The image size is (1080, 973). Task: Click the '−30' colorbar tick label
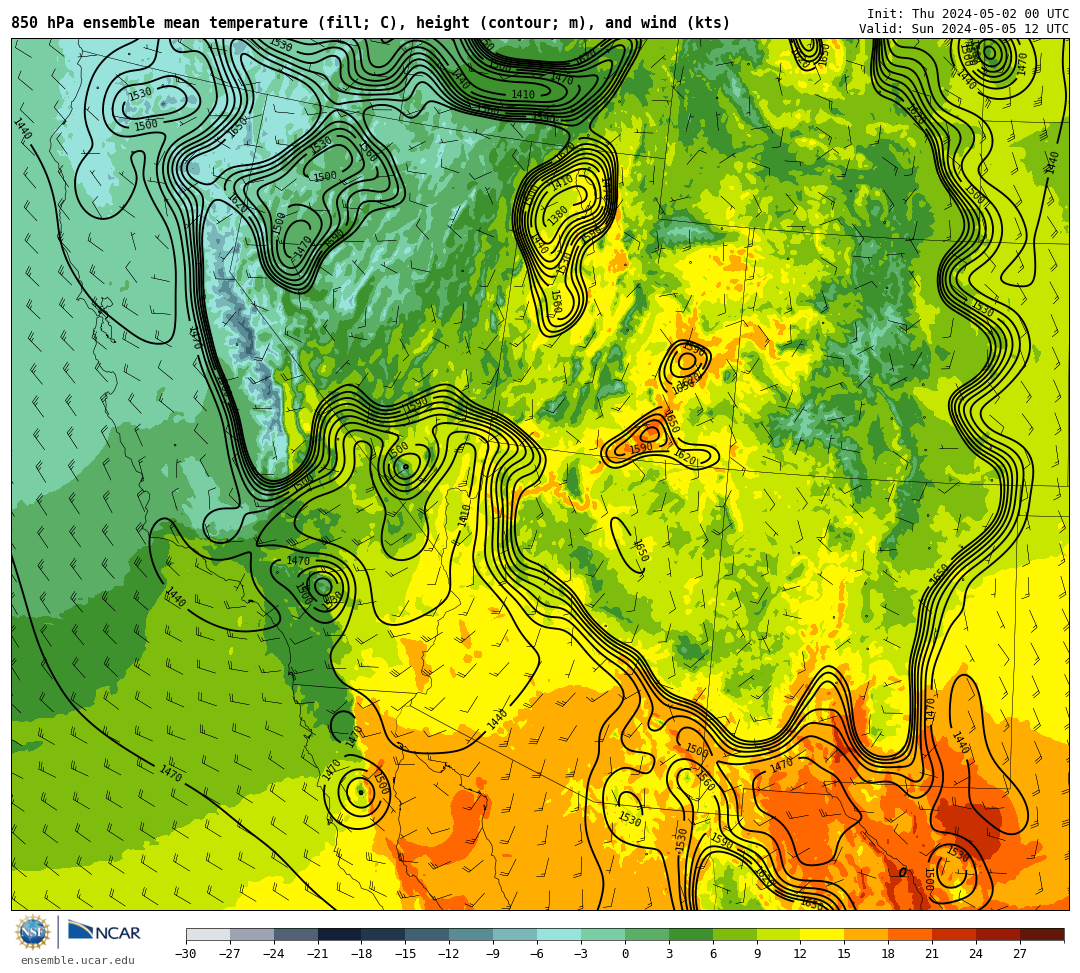click(x=186, y=954)
